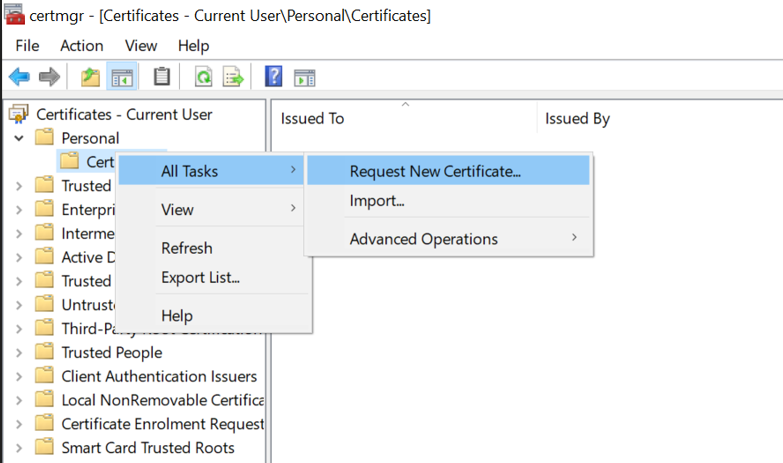Screen dimensions: 783x463
Task: Click the clipboard toolbar icon
Action: tap(161, 77)
